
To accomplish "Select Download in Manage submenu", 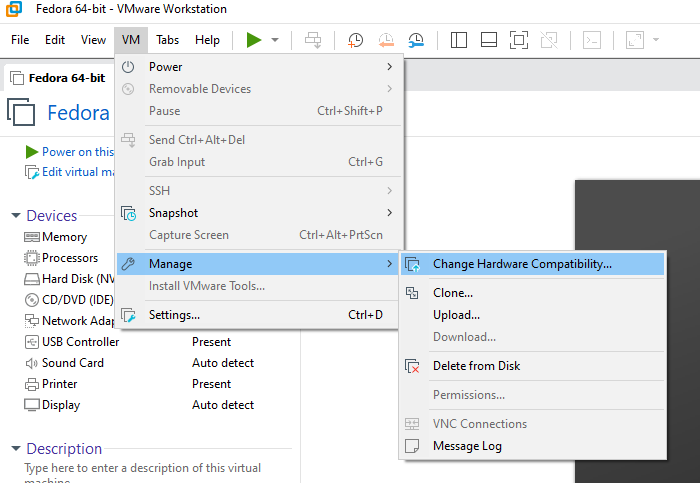I will (x=533, y=337).
